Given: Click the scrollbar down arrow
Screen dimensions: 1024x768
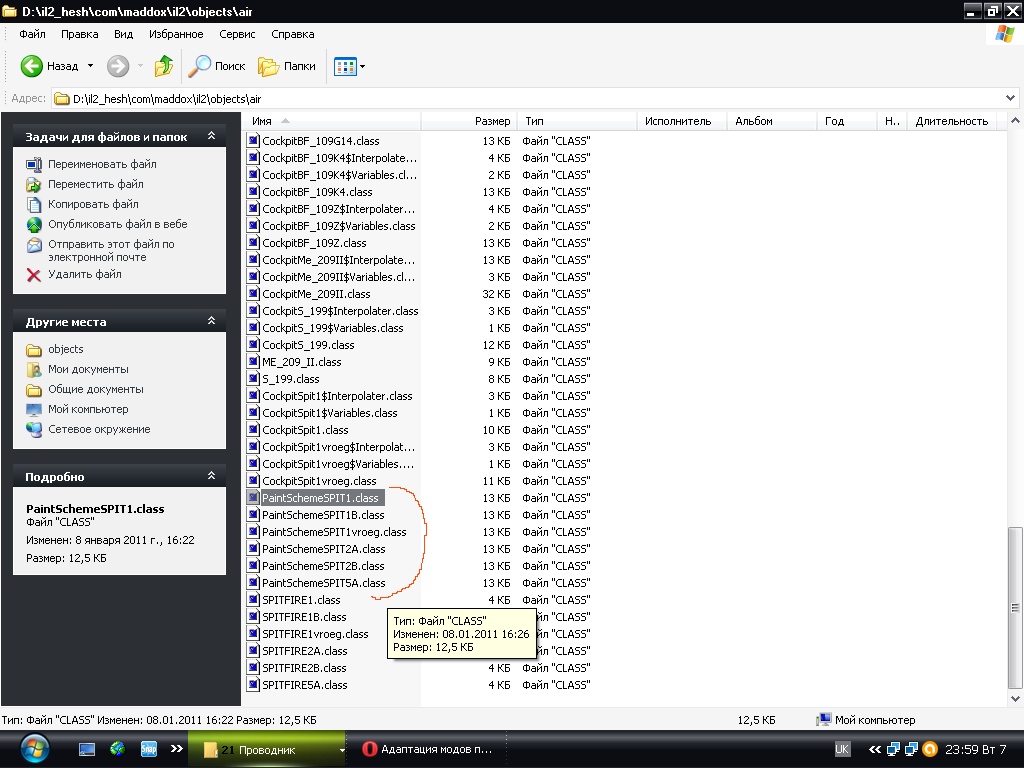Looking at the screenshot, I should (x=1015, y=698).
